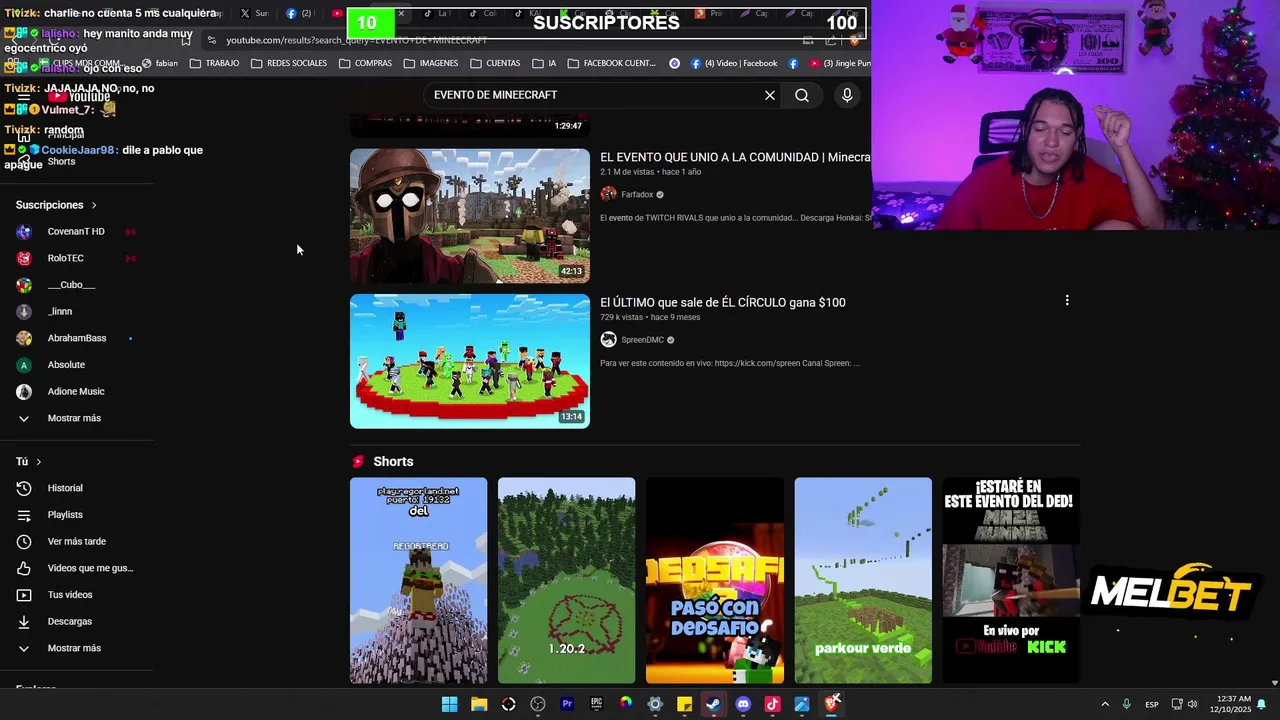Open the MAZE RUNNER evento Short
Screen dimensions: 1280x720
point(1011,581)
